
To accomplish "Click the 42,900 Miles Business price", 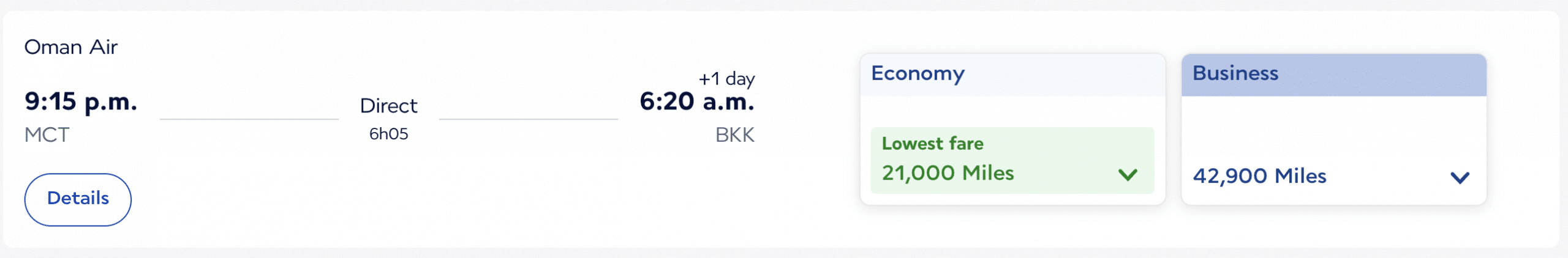I will tap(1259, 176).
